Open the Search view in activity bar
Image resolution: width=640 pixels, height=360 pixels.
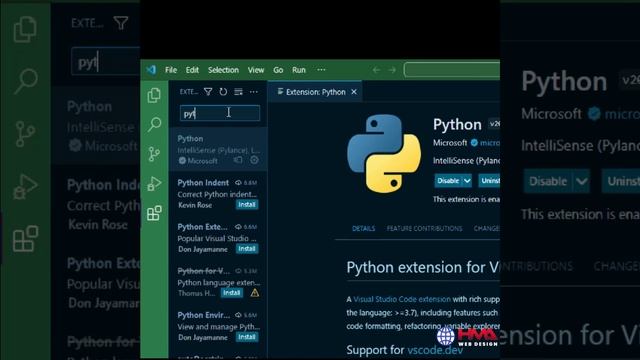(x=154, y=124)
